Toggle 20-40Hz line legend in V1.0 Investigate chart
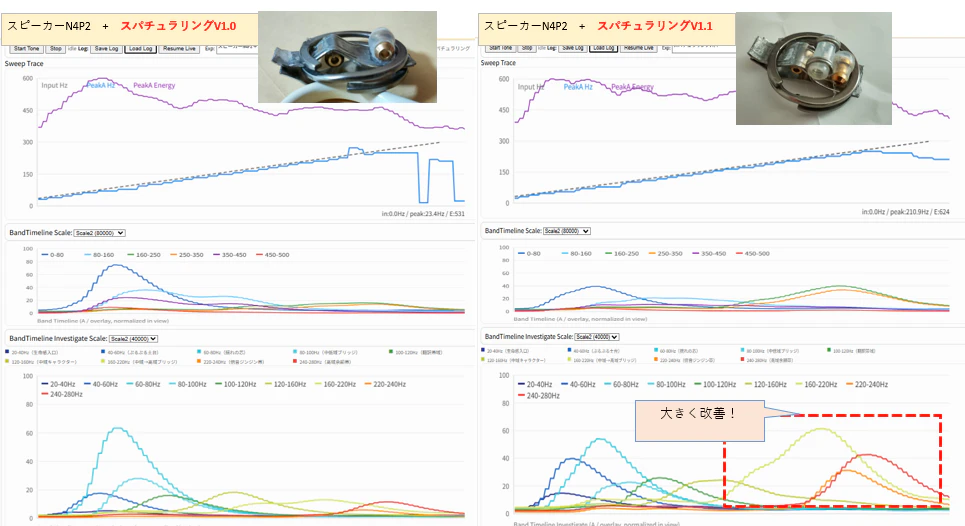Screen dimensions: 965x526 pos(58,385)
